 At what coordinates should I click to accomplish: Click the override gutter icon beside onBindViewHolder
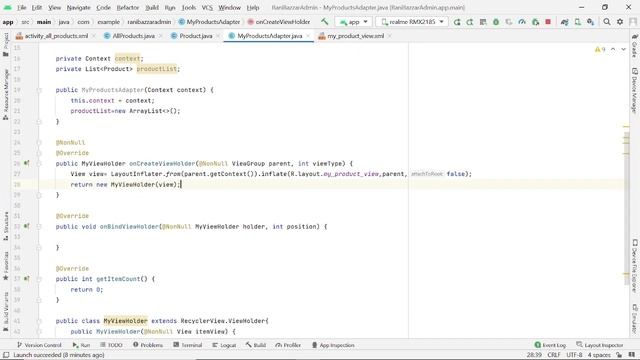27,226
